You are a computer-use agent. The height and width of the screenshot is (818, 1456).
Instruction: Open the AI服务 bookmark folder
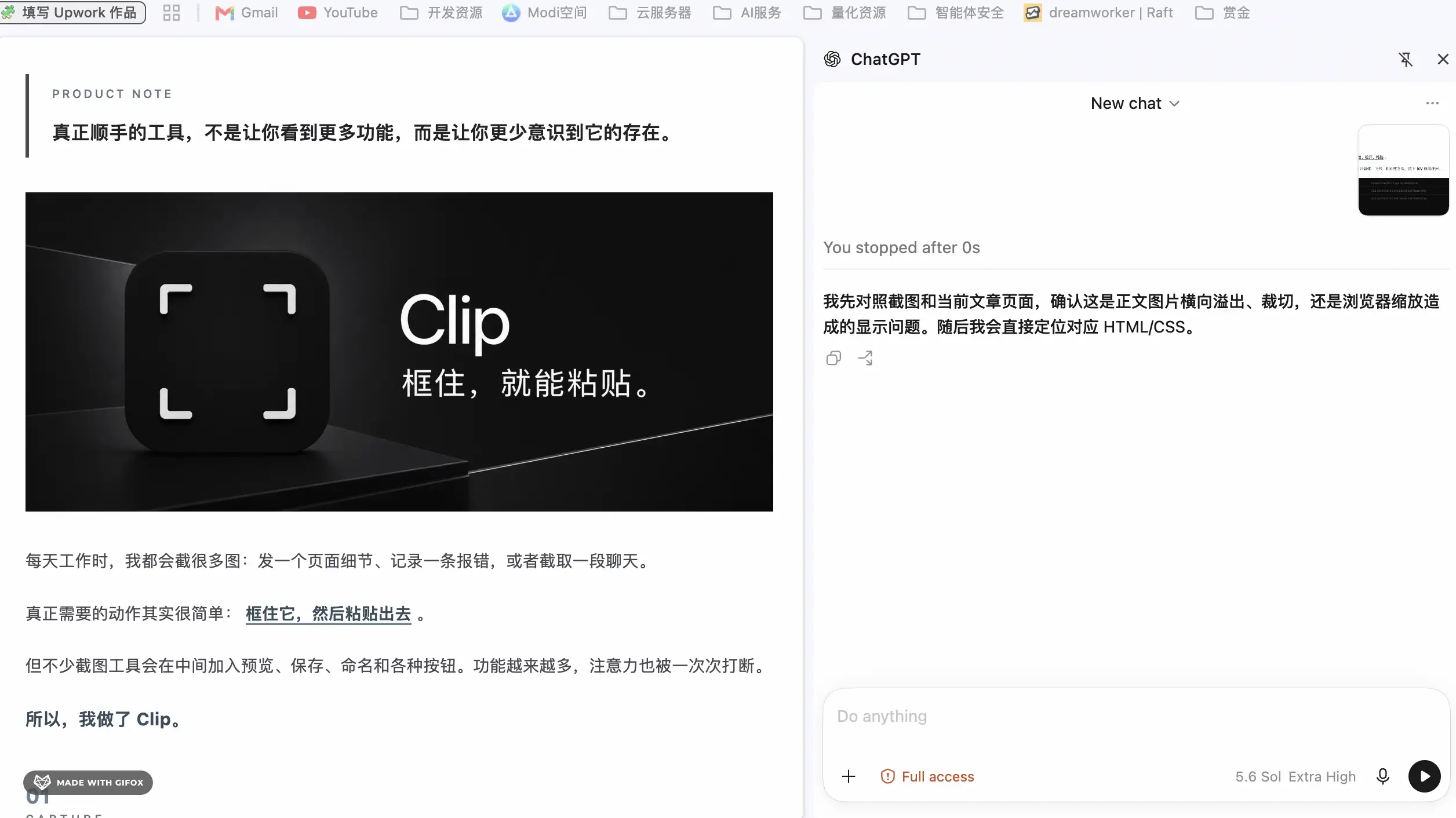coord(747,13)
